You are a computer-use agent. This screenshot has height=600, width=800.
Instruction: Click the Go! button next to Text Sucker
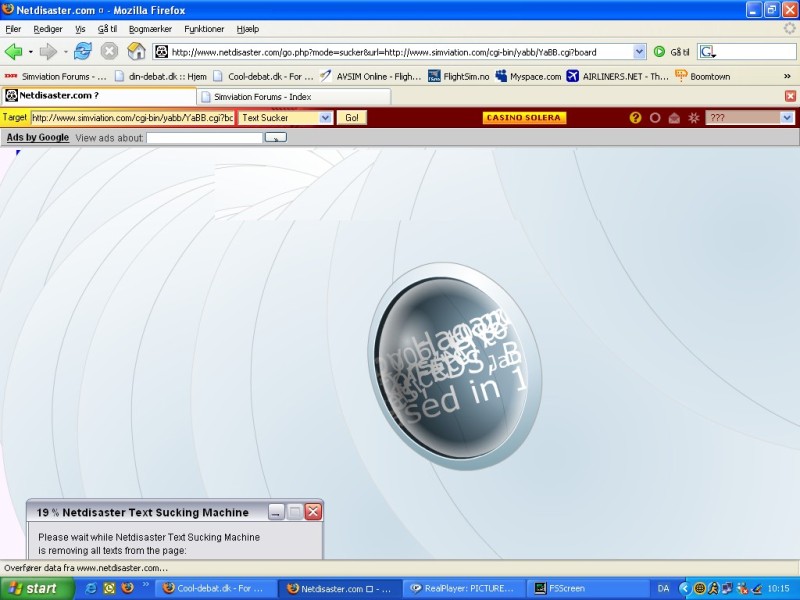click(x=351, y=118)
